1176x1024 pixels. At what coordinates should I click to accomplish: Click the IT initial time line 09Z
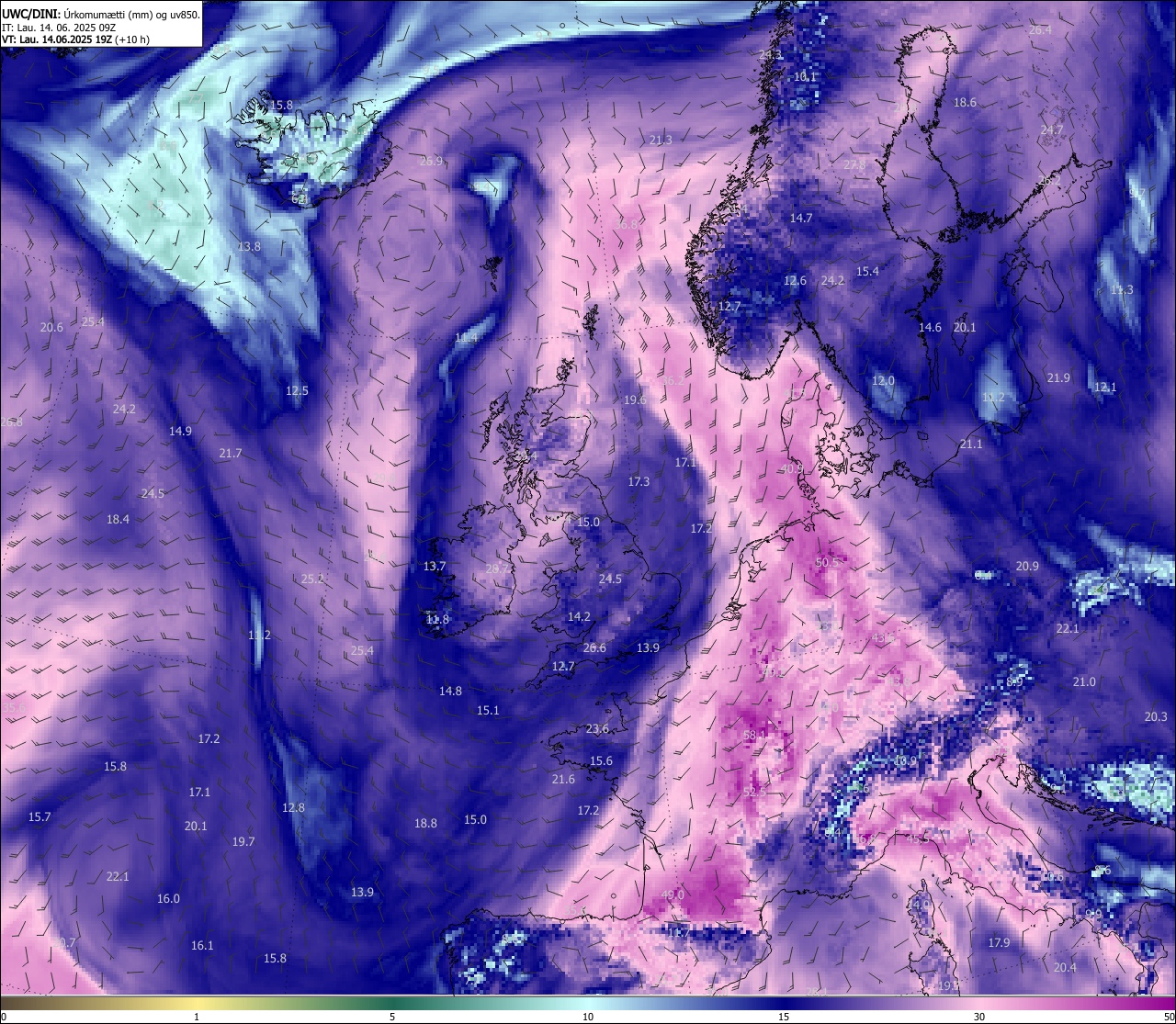tap(59, 28)
